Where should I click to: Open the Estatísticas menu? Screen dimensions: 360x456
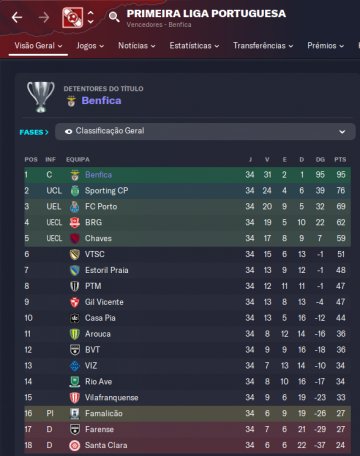194,46
